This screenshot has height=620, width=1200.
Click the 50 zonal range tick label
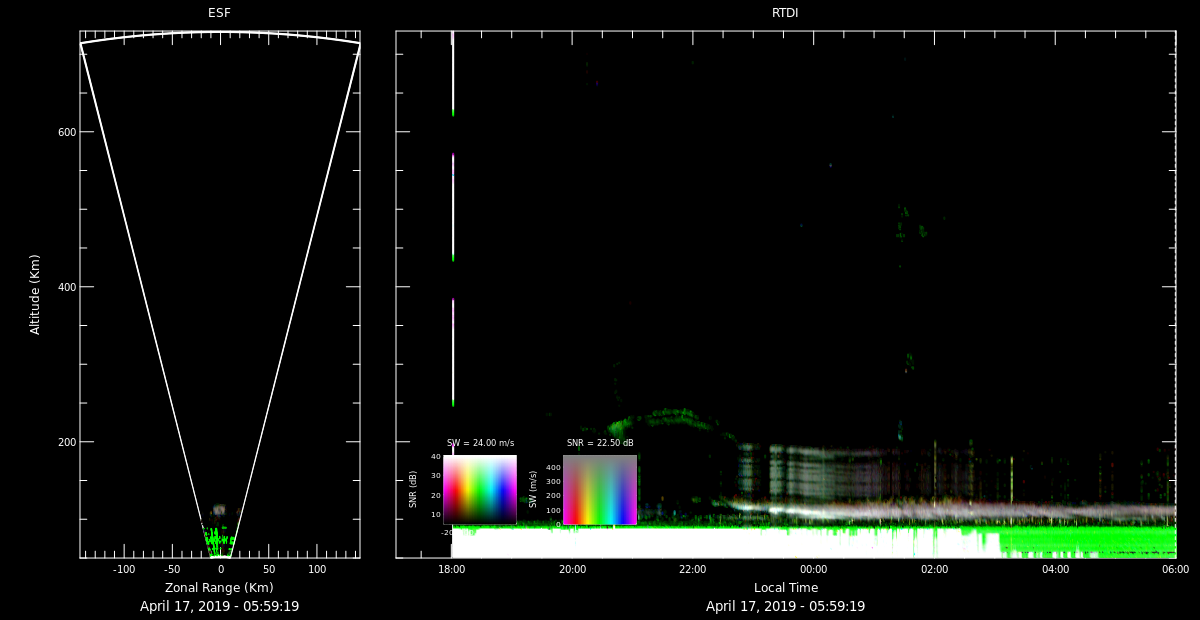point(269,569)
